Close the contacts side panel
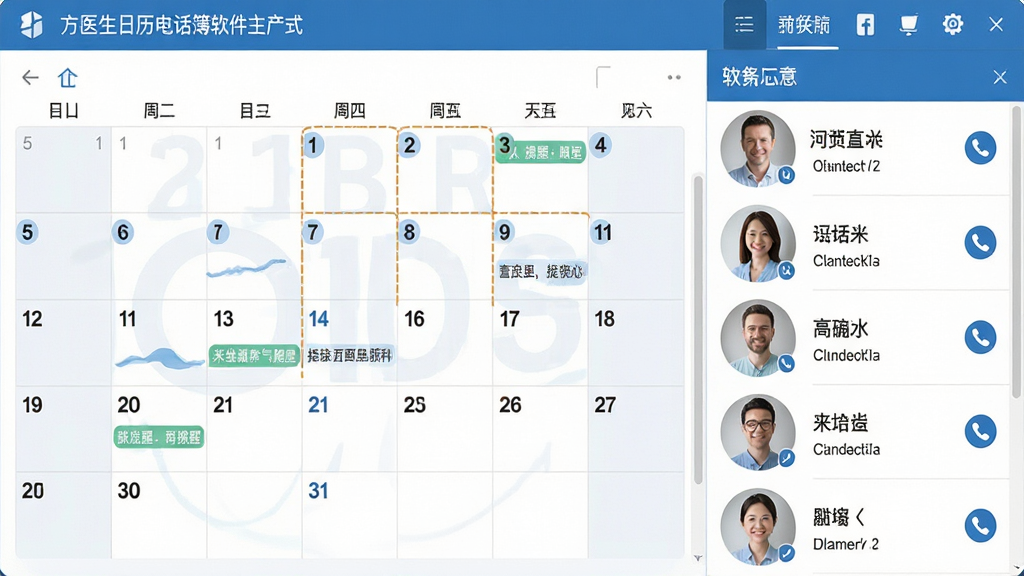The width and height of the screenshot is (1024, 576). click(x=999, y=77)
